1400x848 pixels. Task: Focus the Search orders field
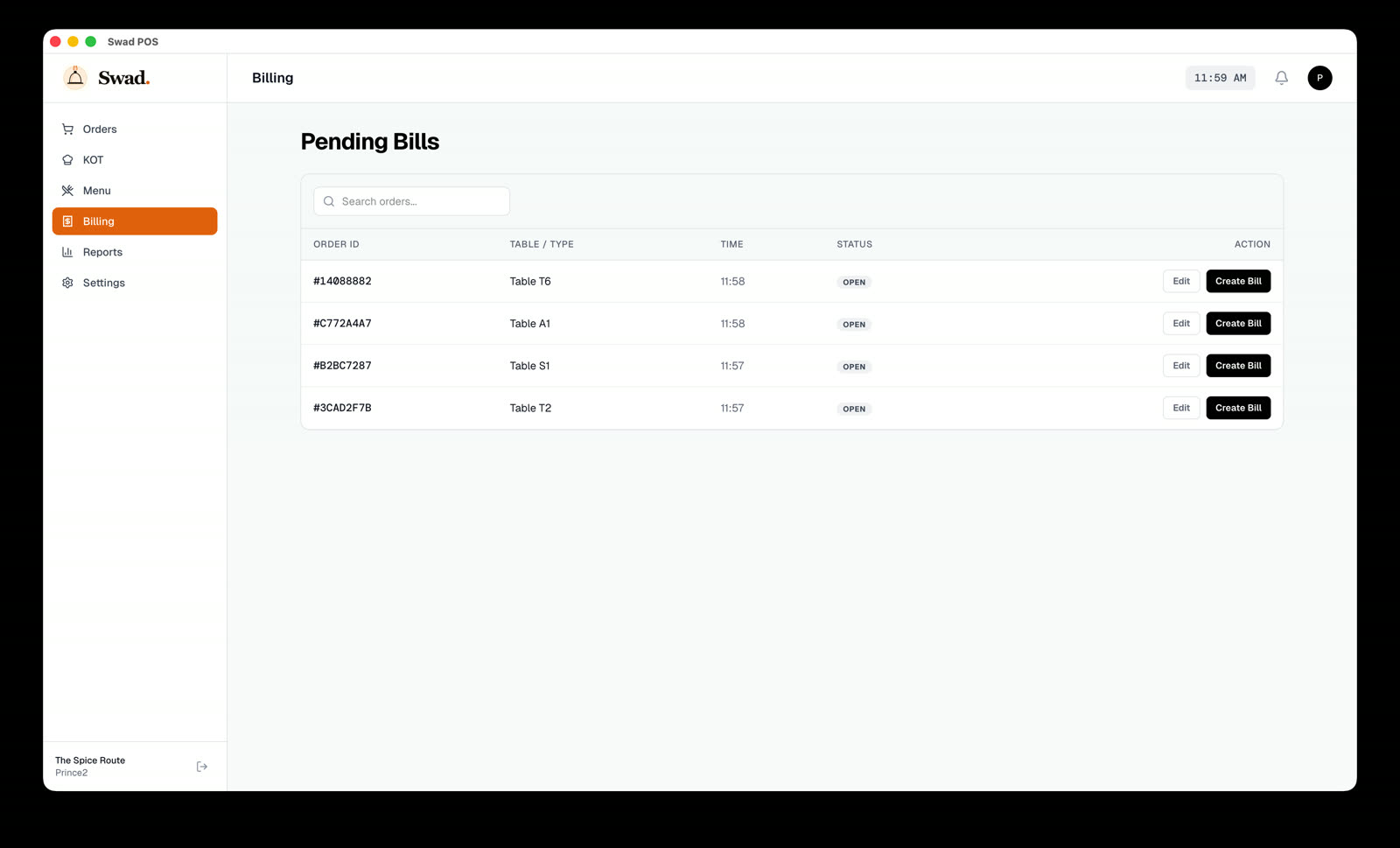pos(411,201)
